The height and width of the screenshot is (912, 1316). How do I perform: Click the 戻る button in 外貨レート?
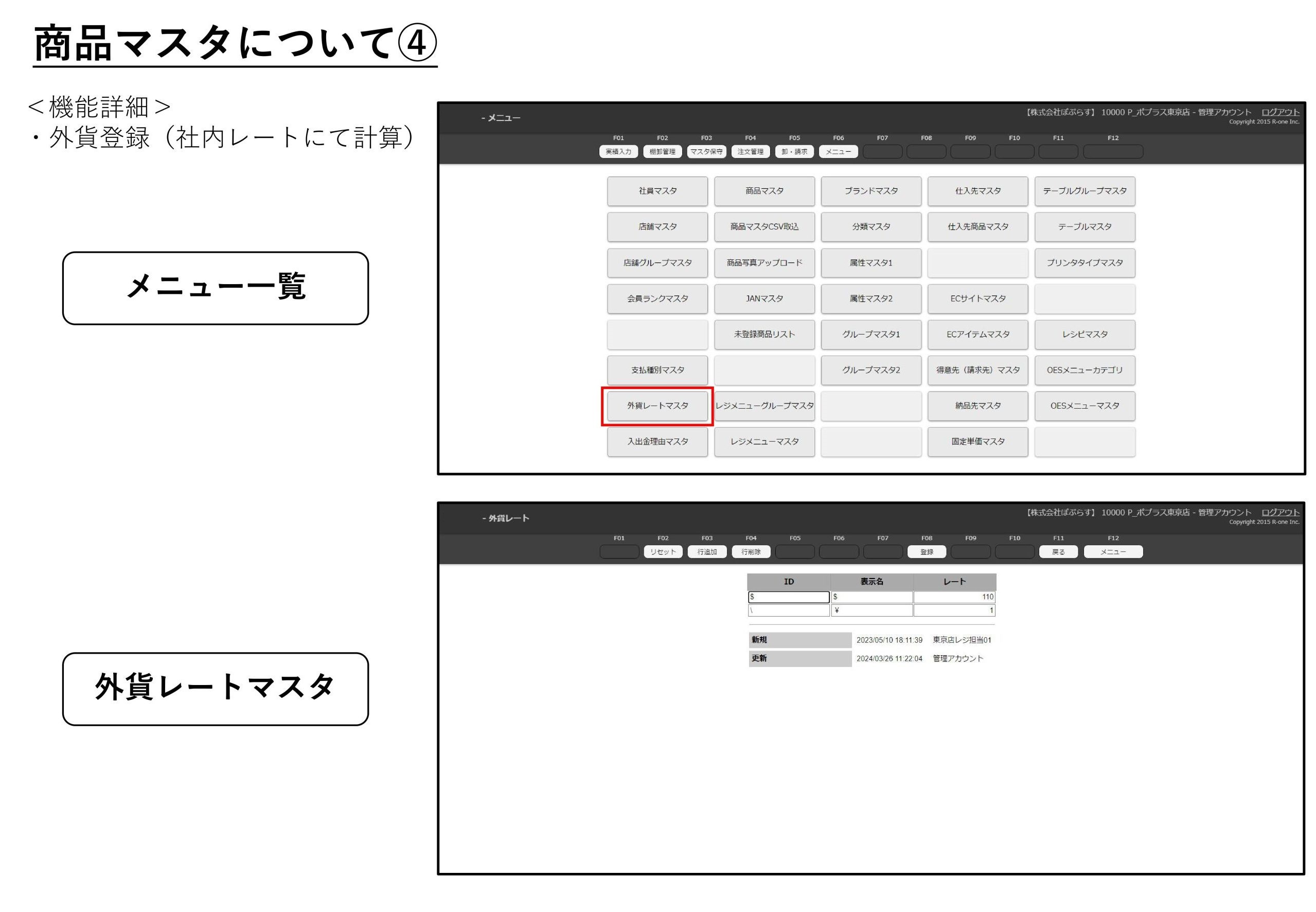coord(1058,552)
